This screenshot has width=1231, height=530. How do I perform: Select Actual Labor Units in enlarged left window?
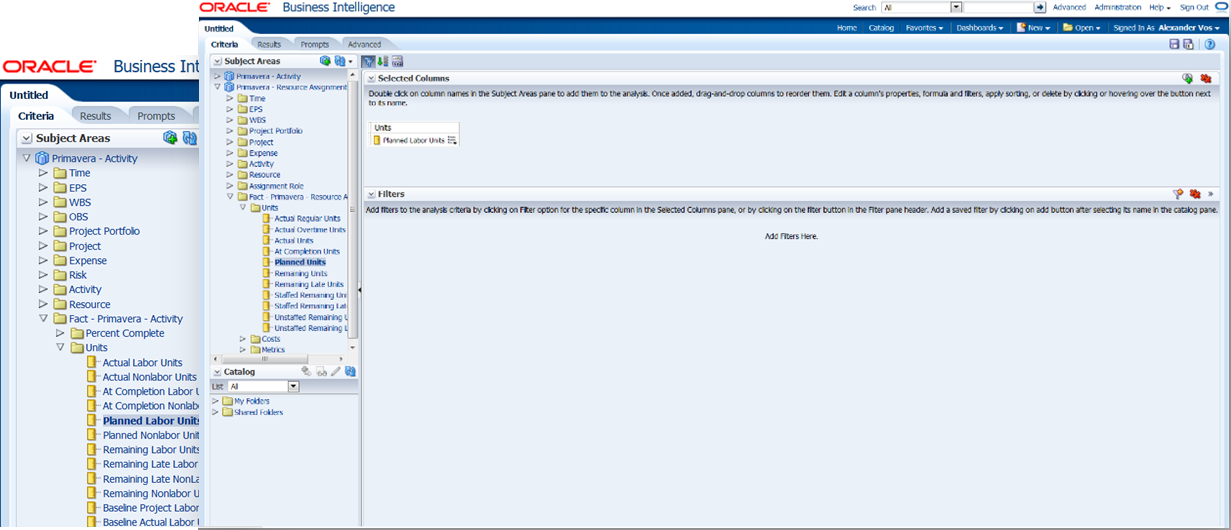pos(142,362)
